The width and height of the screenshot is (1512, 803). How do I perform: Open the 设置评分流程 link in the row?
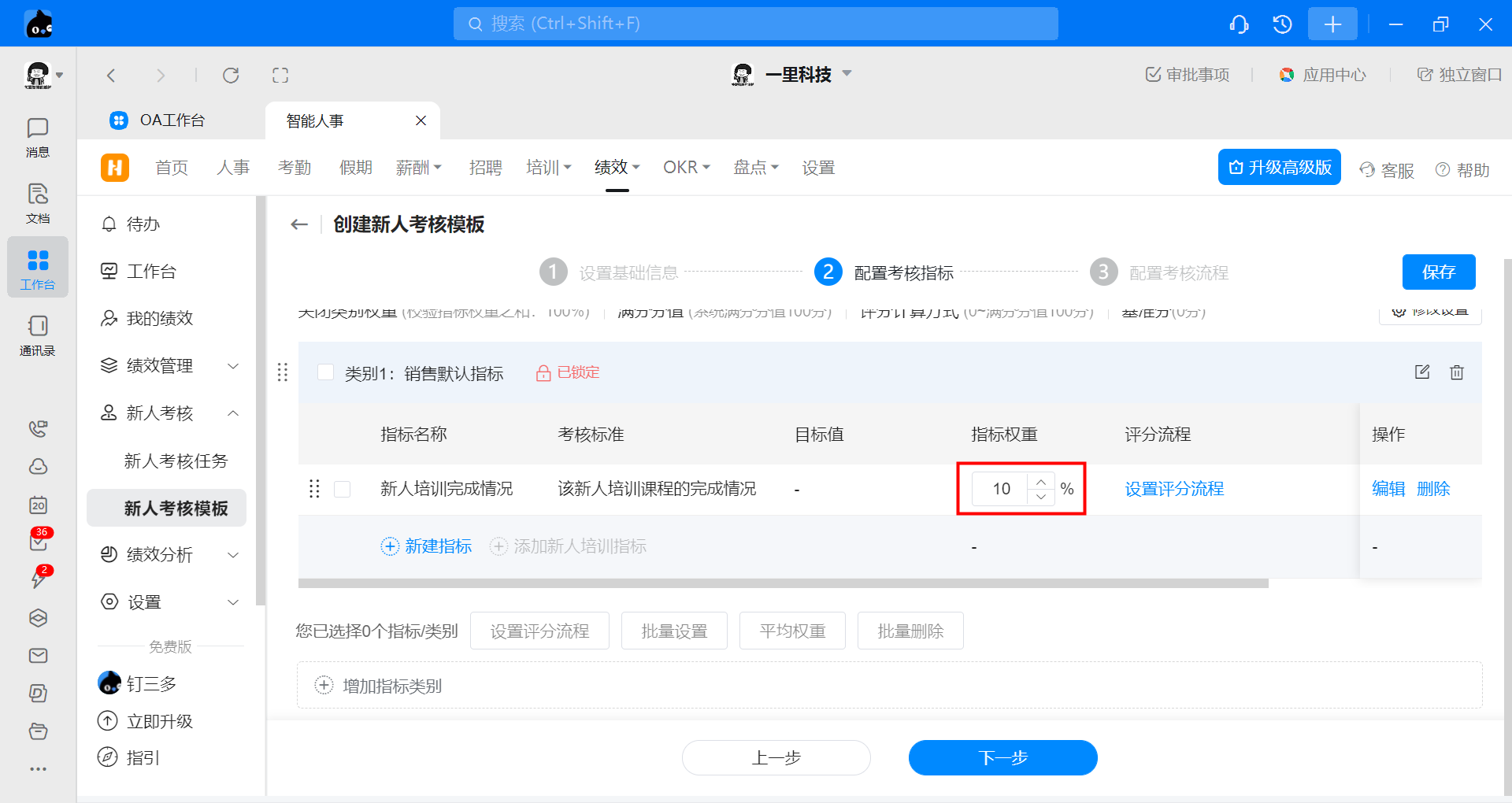click(x=1173, y=489)
